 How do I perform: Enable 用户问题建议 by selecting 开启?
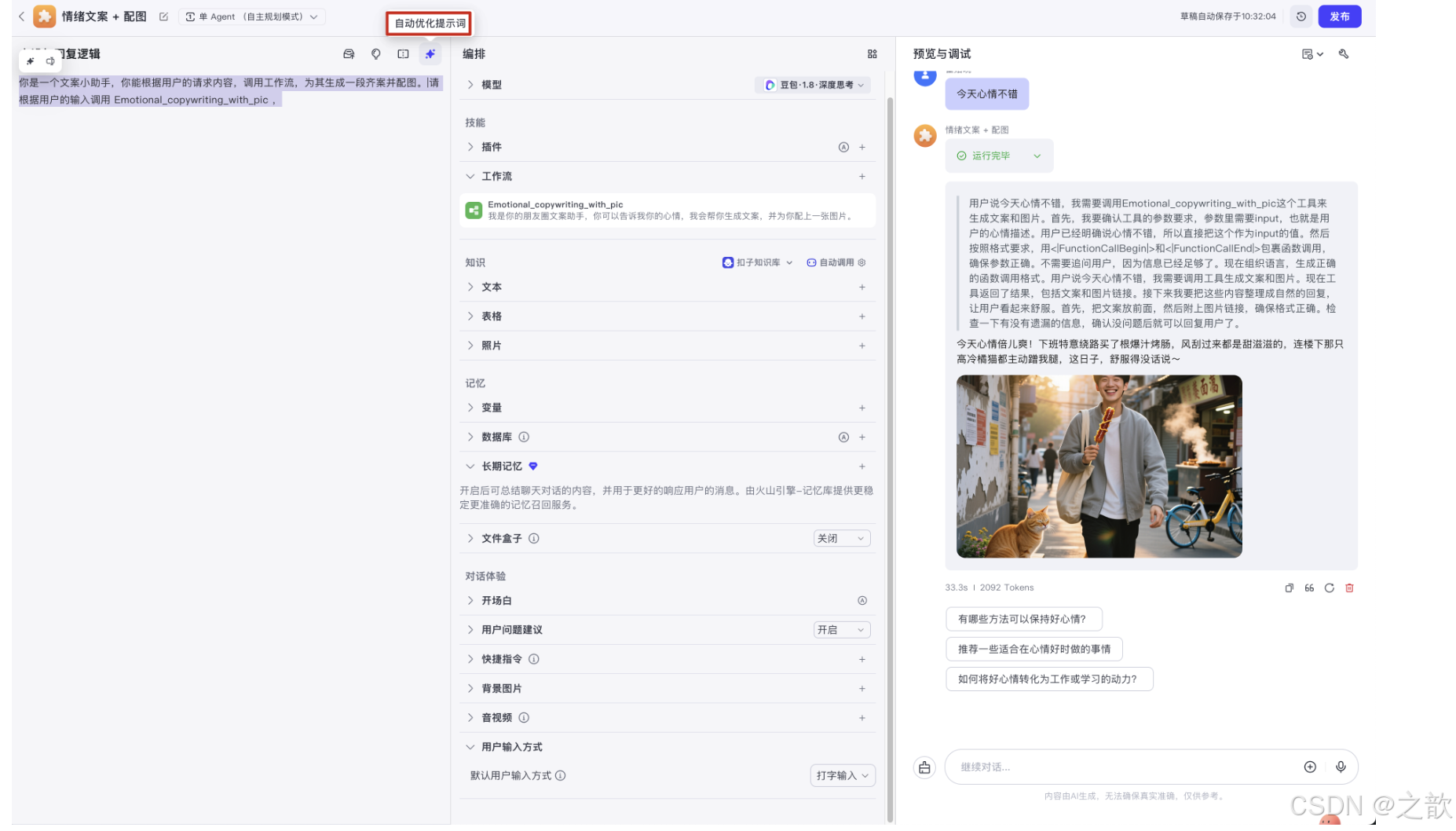841,629
